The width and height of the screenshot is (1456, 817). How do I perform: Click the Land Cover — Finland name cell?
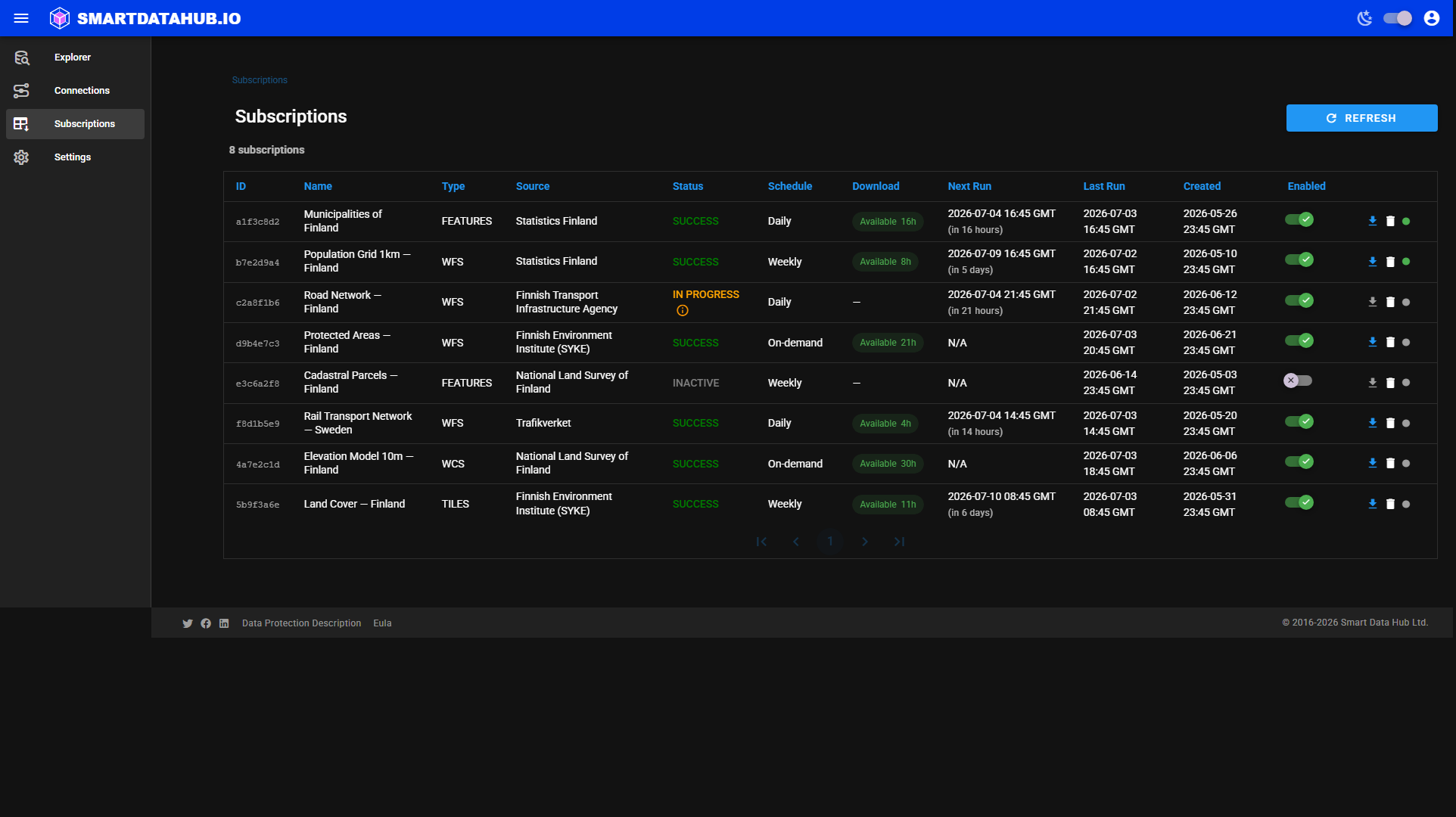354,504
